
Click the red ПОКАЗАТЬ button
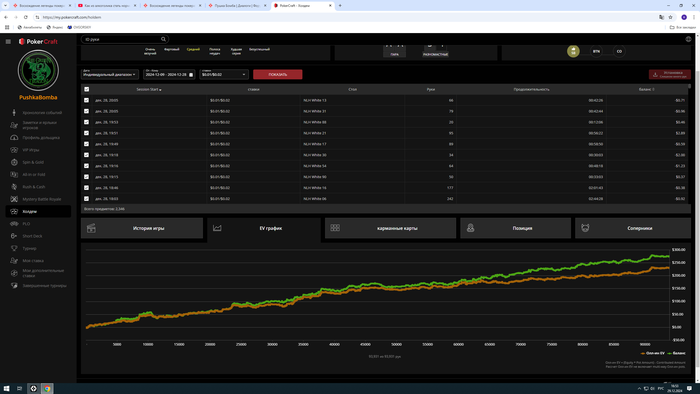click(278, 75)
